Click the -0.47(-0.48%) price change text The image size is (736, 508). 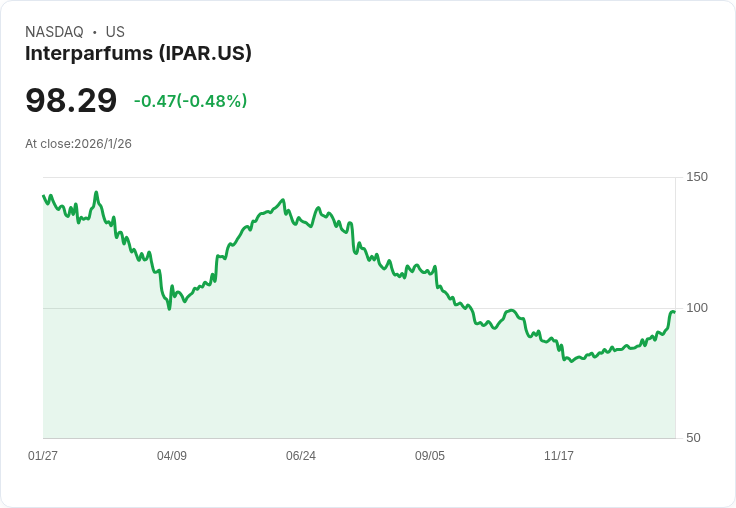pos(190,101)
